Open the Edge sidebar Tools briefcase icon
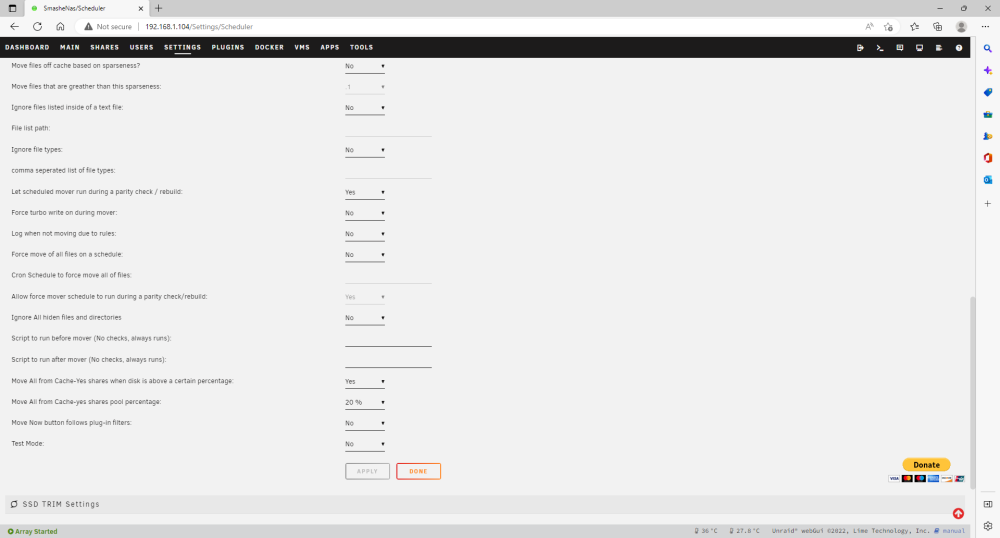The image size is (1000, 538). click(987, 114)
